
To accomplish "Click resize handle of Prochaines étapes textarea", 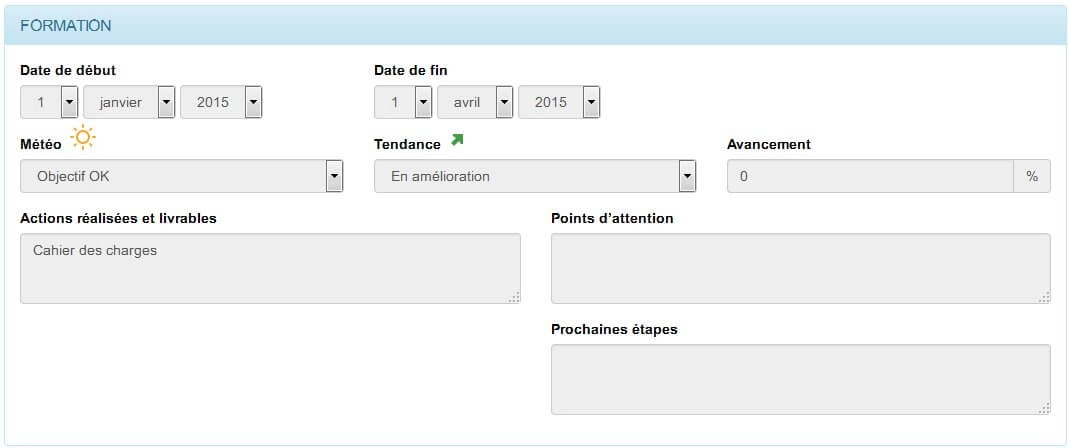I will tap(1044, 408).
